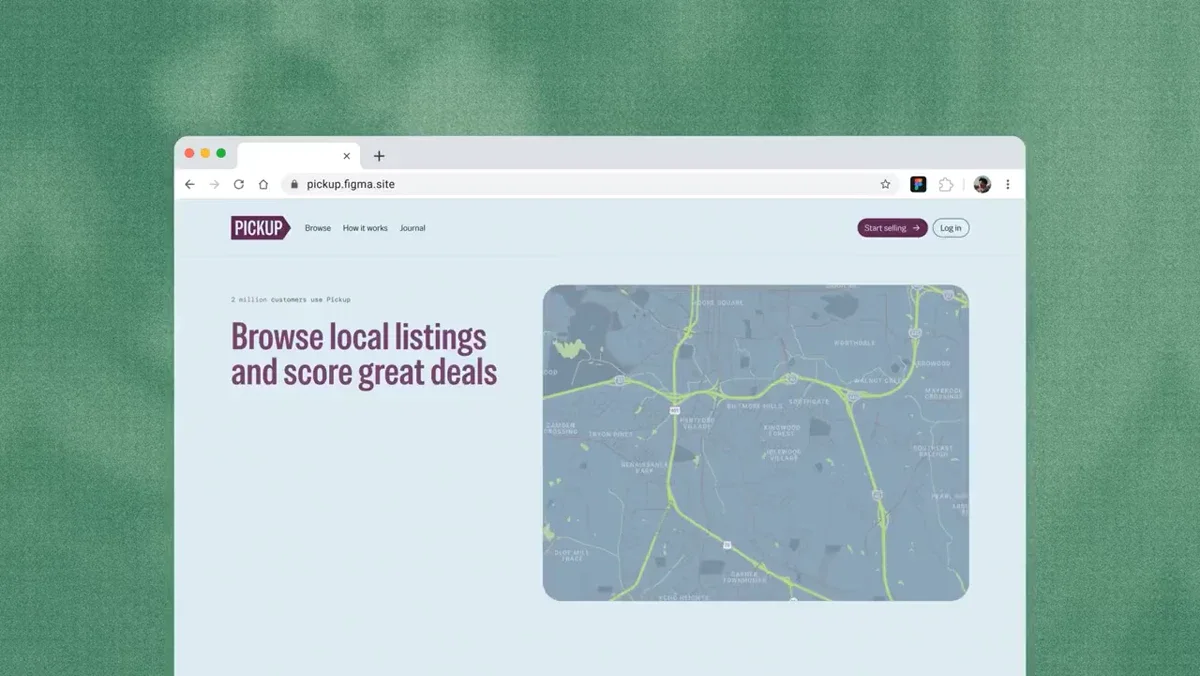The image size is (1200, 676).
Task: Bookmark this page with the star
Action: tap(885, 184)
